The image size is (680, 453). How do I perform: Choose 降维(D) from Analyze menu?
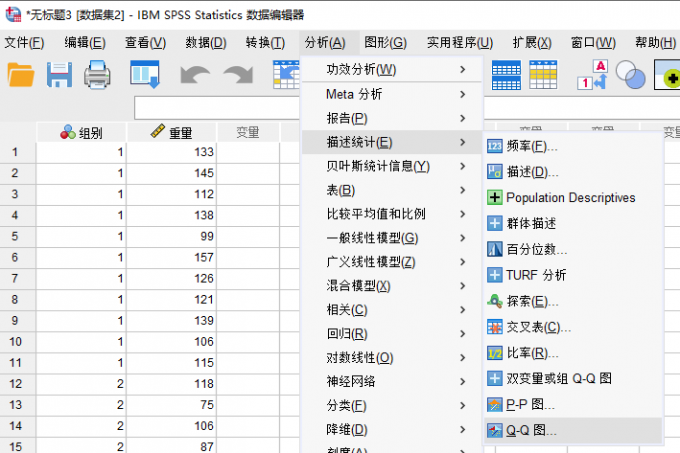pyautogui.click(x=392, y=429)
